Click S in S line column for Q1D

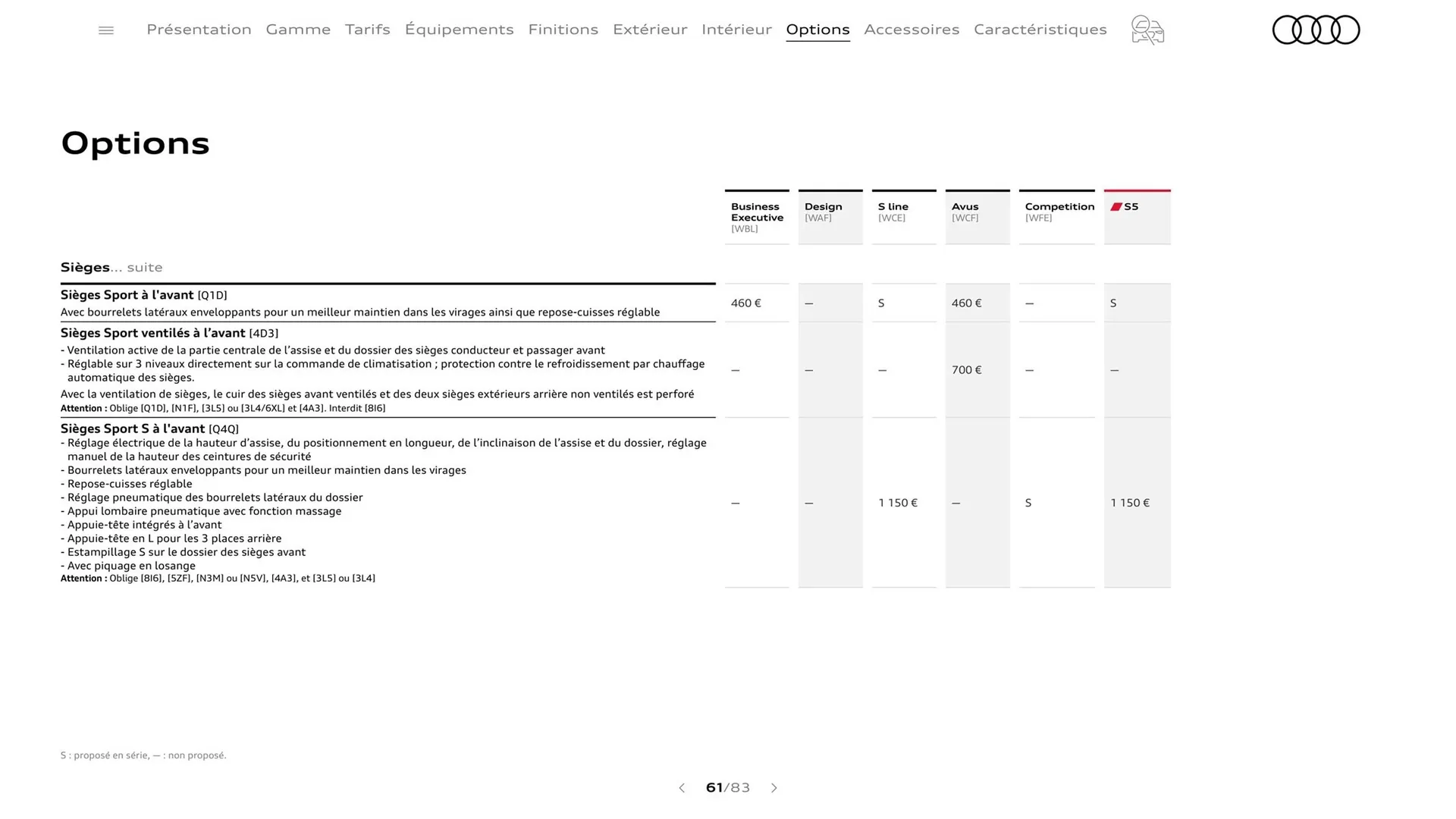coord(881,303)
